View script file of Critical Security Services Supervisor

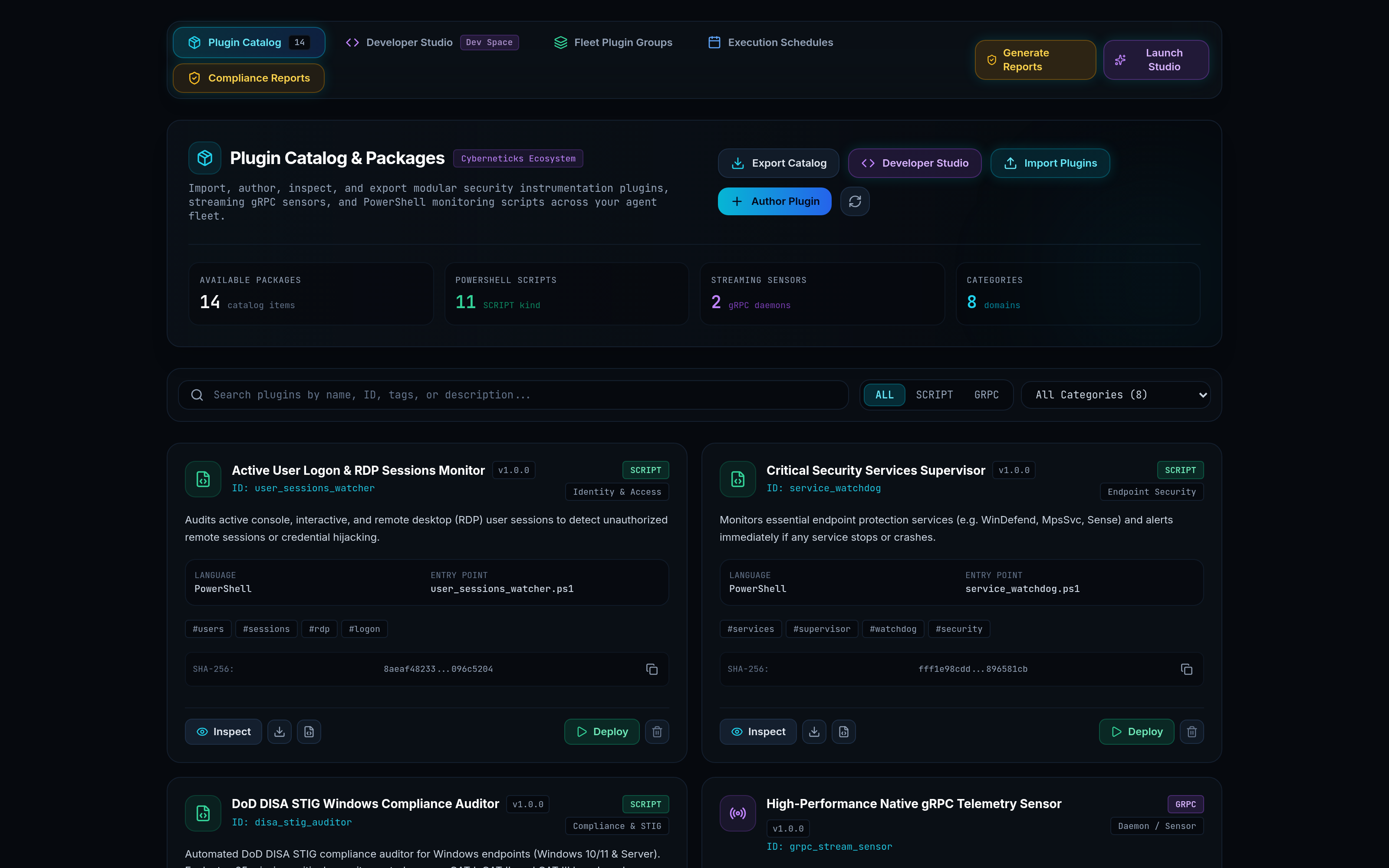tap(844, 732)
